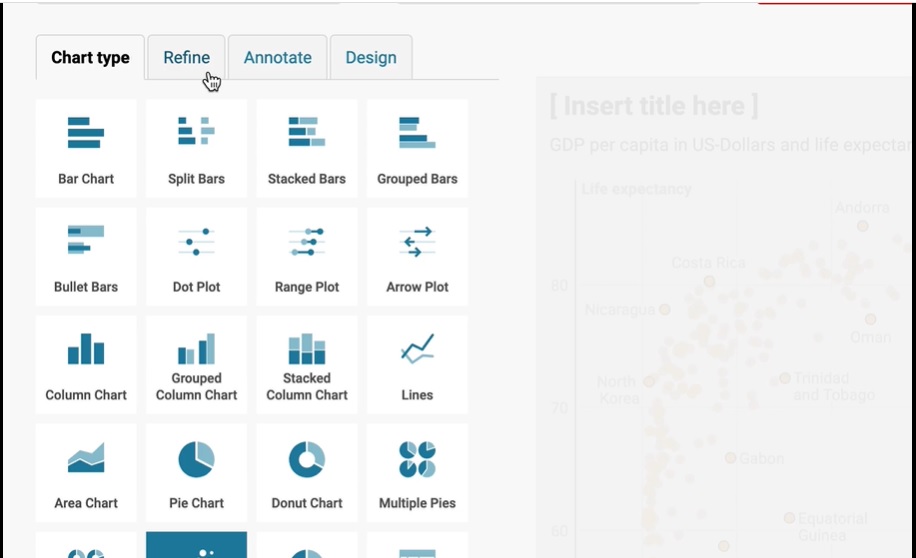Select the Dot Plot chart type
The width and height of the screenshot is (916, 558).
click(196, 256)
